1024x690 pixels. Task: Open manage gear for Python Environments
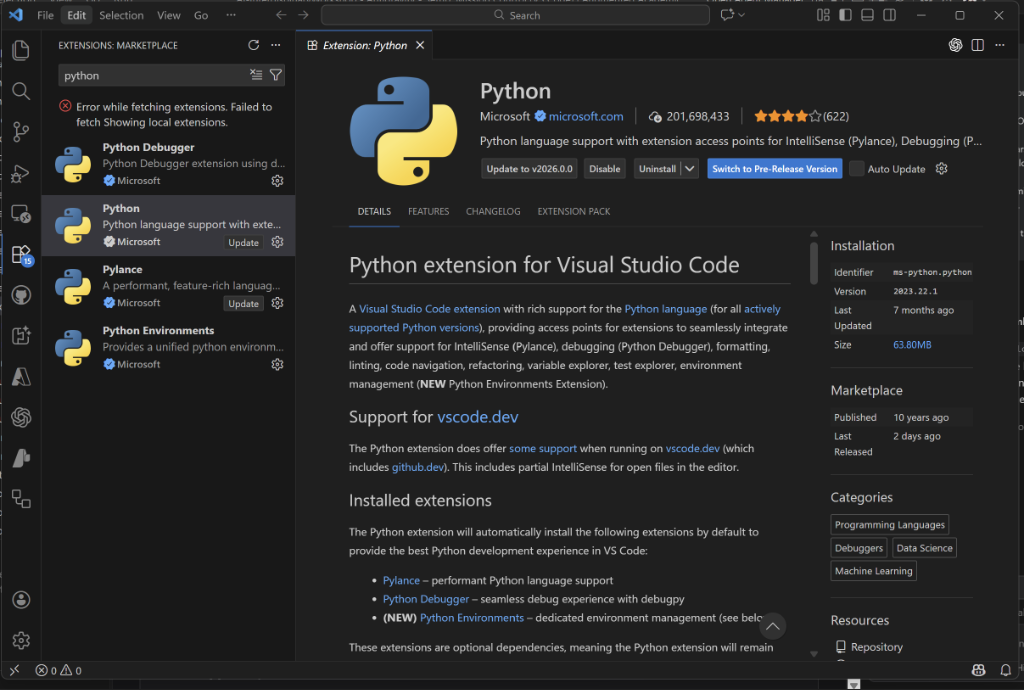(x=278, y=364)
